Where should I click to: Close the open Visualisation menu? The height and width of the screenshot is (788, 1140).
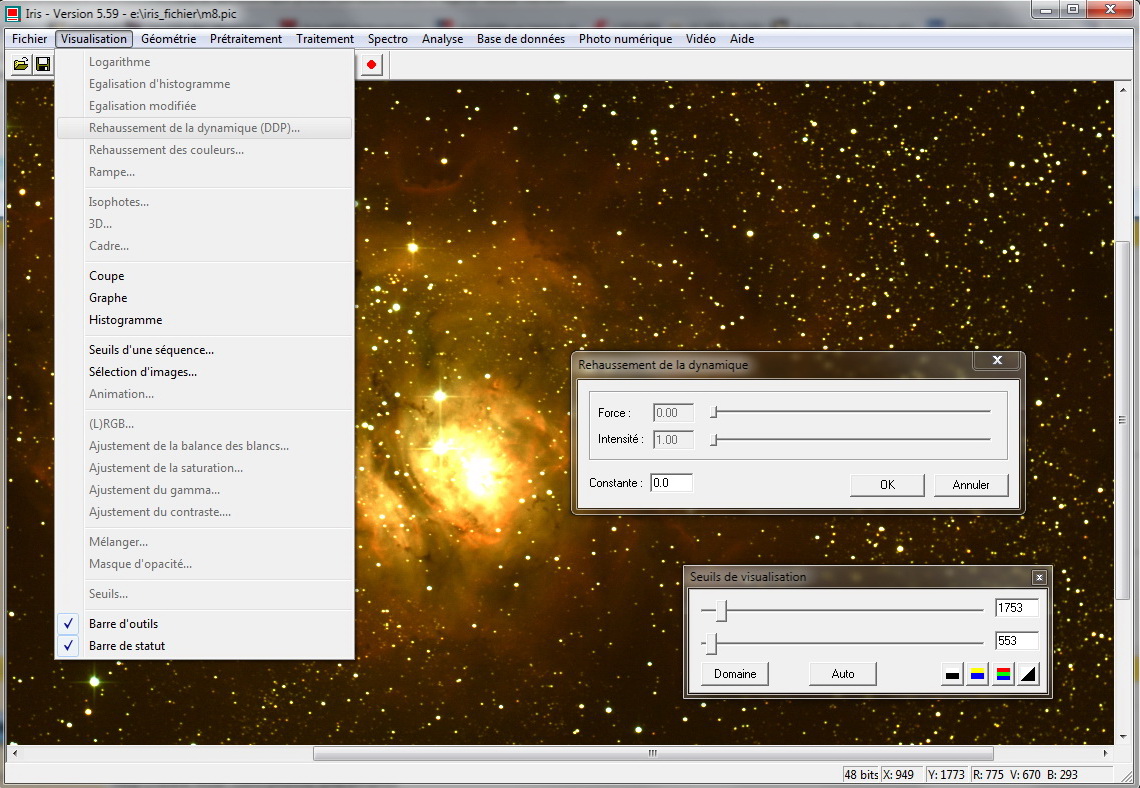click(94, 39)
